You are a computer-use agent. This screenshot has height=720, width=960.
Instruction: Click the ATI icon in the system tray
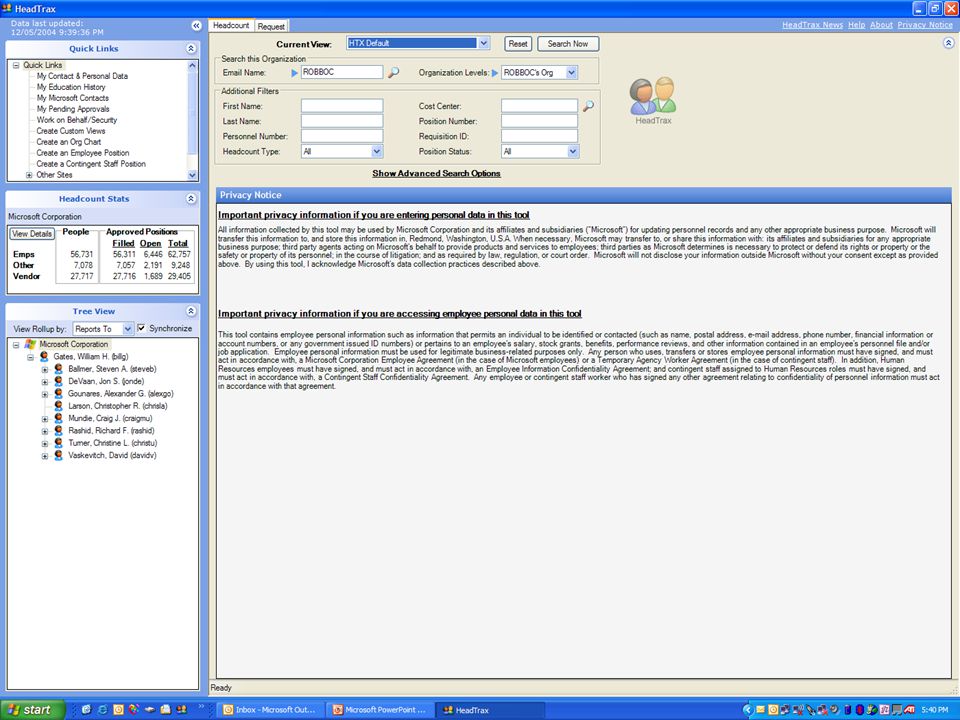tap(909, 710)
